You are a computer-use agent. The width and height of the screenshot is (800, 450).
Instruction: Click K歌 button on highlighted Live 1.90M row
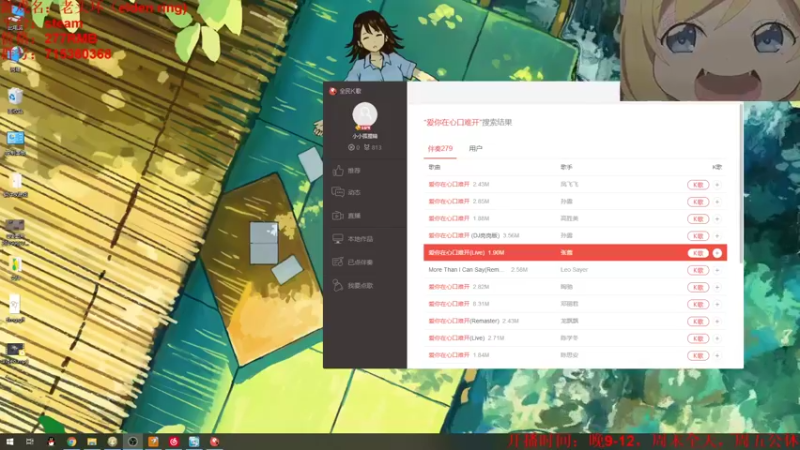(698, 253)
